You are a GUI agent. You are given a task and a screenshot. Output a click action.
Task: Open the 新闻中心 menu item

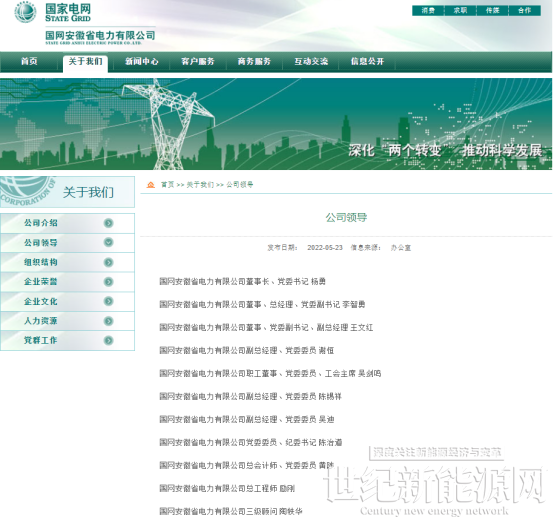pyautogui.click(x=142, y=61)
